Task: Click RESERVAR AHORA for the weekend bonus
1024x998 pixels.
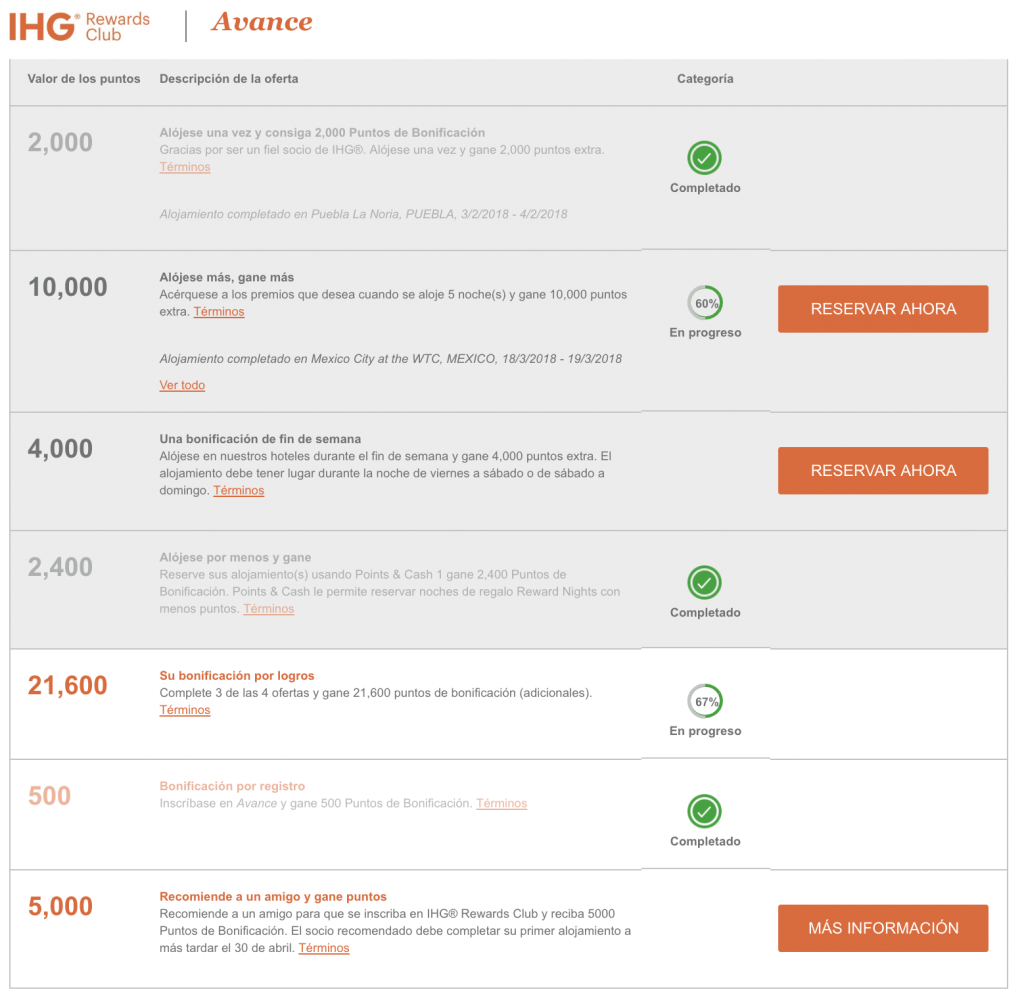Action: click(x=883, y=471)
